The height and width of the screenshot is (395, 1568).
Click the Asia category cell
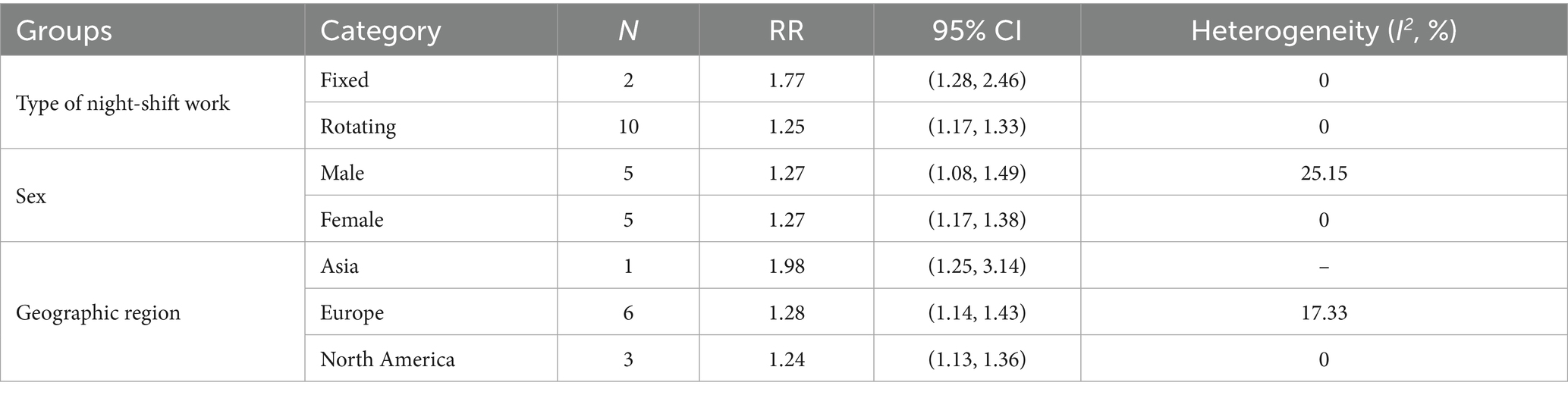pyautogui.click(x=339, y=266)
